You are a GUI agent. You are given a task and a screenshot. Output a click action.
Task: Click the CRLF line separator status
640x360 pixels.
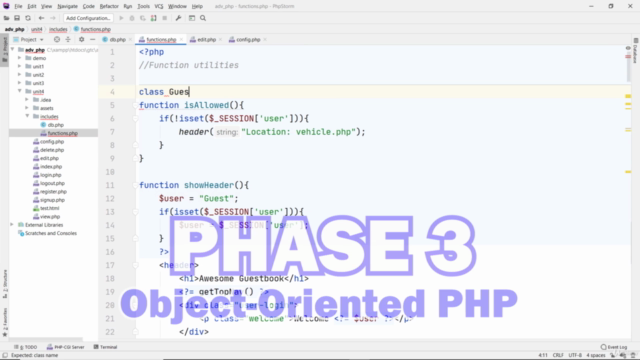[558, 355]
